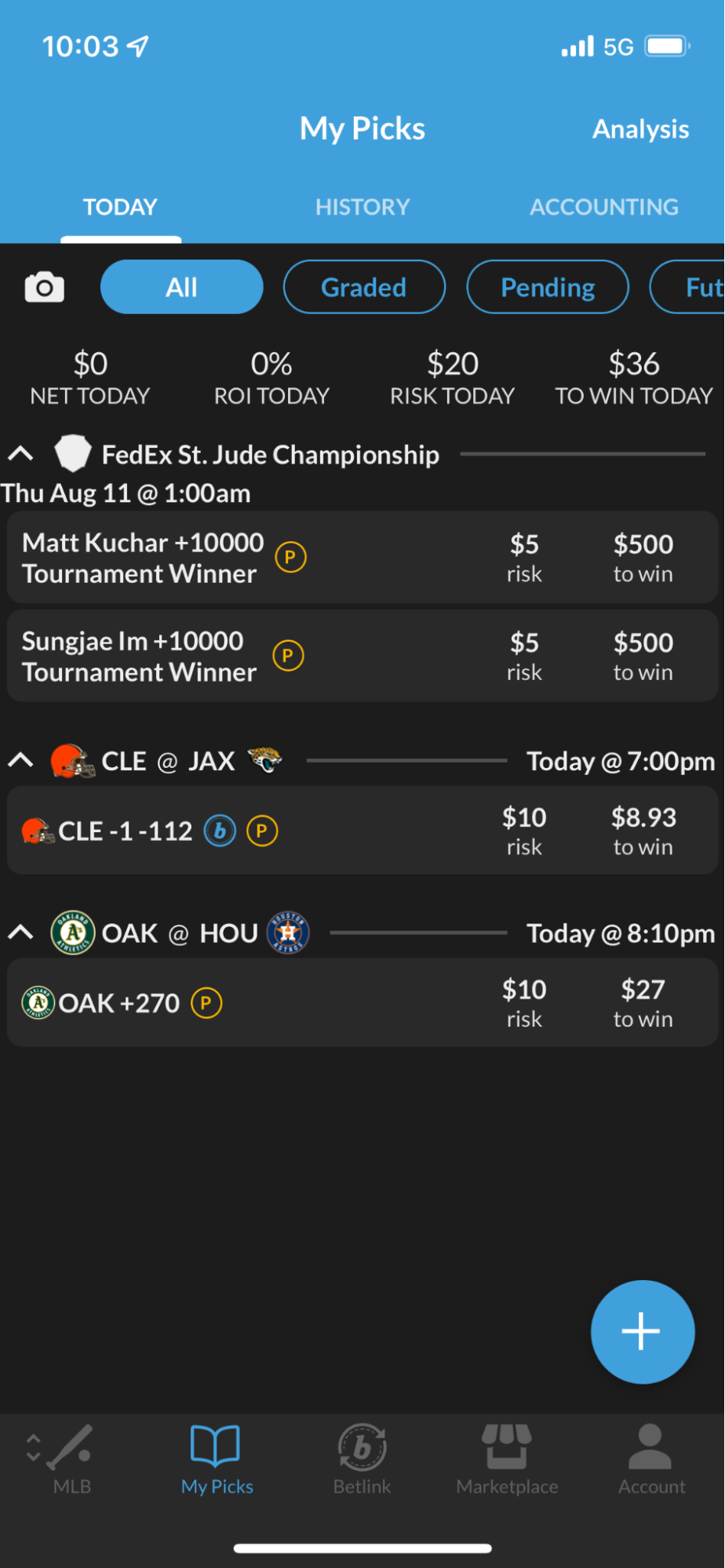
Task: Tap the MLB sport switcher icon
Action: [71, 1458]
